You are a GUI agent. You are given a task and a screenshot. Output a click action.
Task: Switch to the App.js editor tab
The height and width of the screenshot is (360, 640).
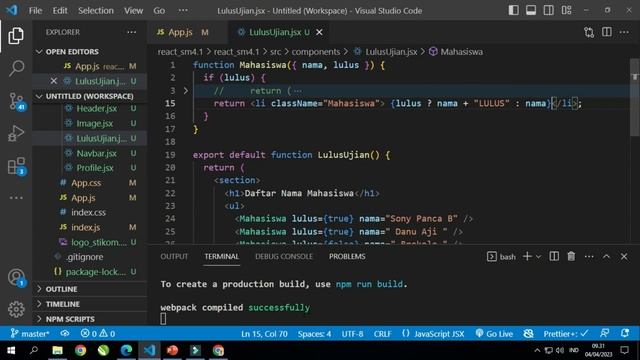pyautogui.click(x=180, y=32)
